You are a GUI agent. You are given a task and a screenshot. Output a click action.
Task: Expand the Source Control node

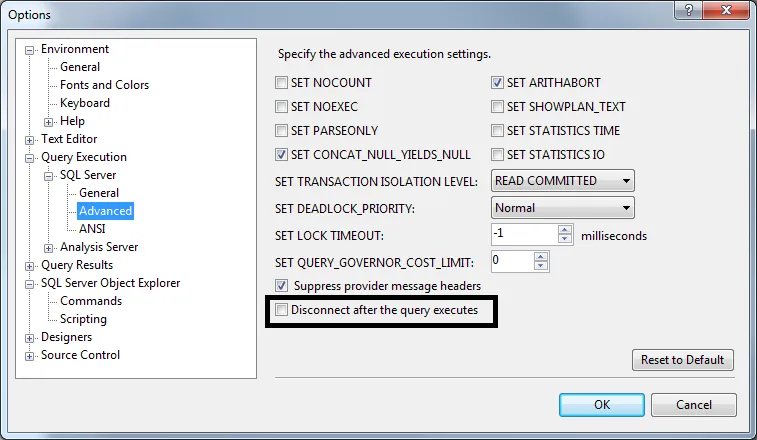click(x=29, y=356)
